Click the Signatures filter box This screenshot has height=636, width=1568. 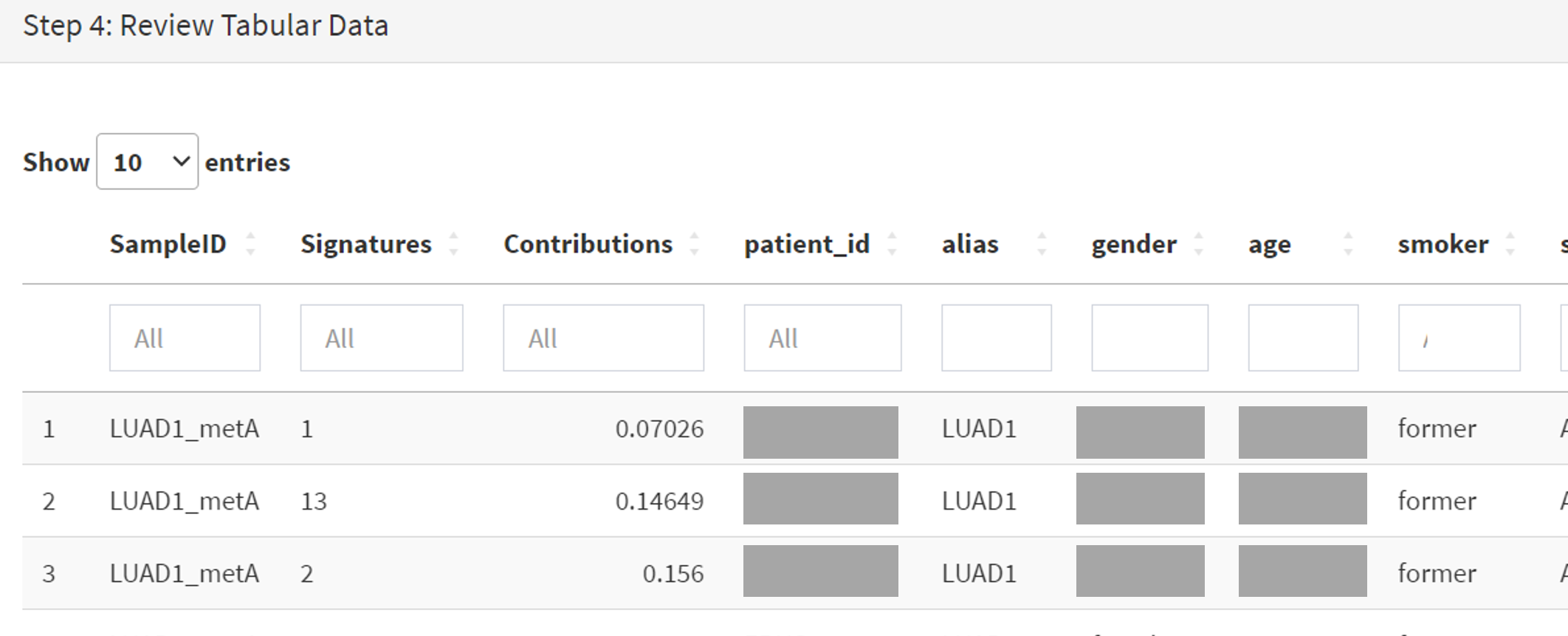click(x=382, y=338)
